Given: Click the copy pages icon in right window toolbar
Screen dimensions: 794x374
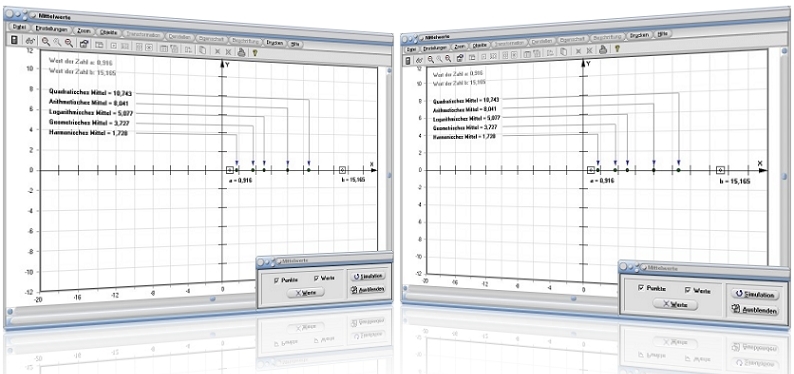Looking at the screenshot, I should pyautogui.click(x=564, y=52).
